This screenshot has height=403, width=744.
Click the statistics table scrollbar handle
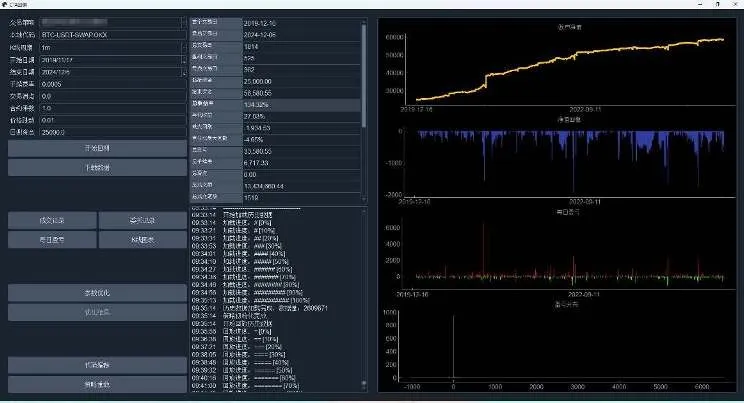pos(364,76)
